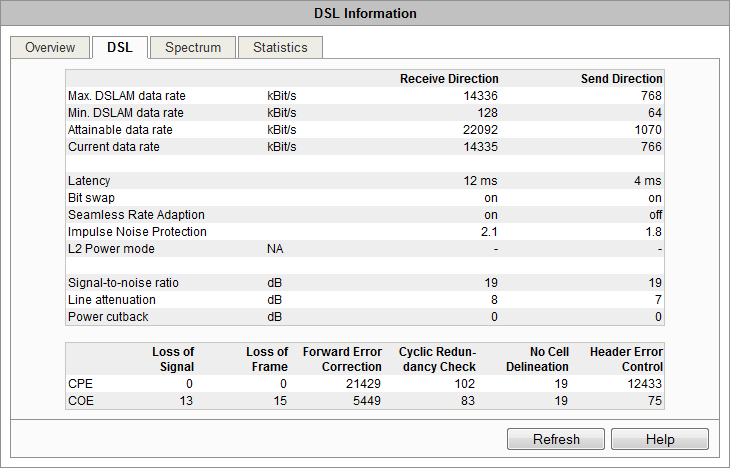Viewport: 730px width, 468px height.
Task: Select the COE row label
Action: [x=81, y=401]
